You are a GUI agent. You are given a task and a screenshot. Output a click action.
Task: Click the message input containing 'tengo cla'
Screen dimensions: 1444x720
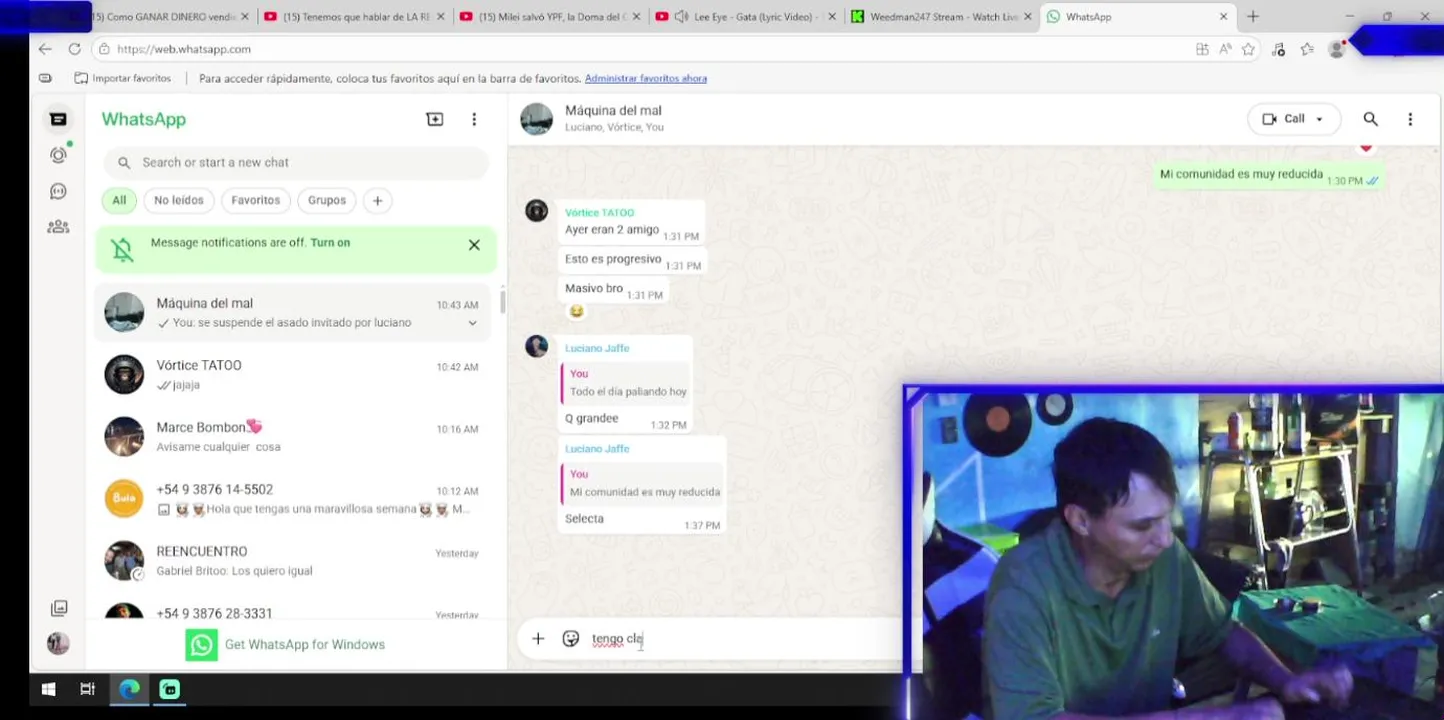click(740, 639)
